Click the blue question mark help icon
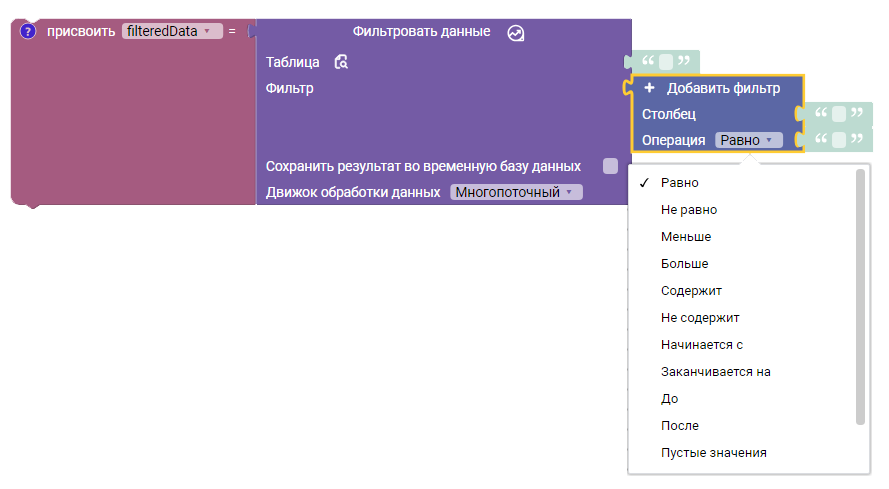Screen dimensions: 889x489 pyautogui.click(x=27, y=31)
